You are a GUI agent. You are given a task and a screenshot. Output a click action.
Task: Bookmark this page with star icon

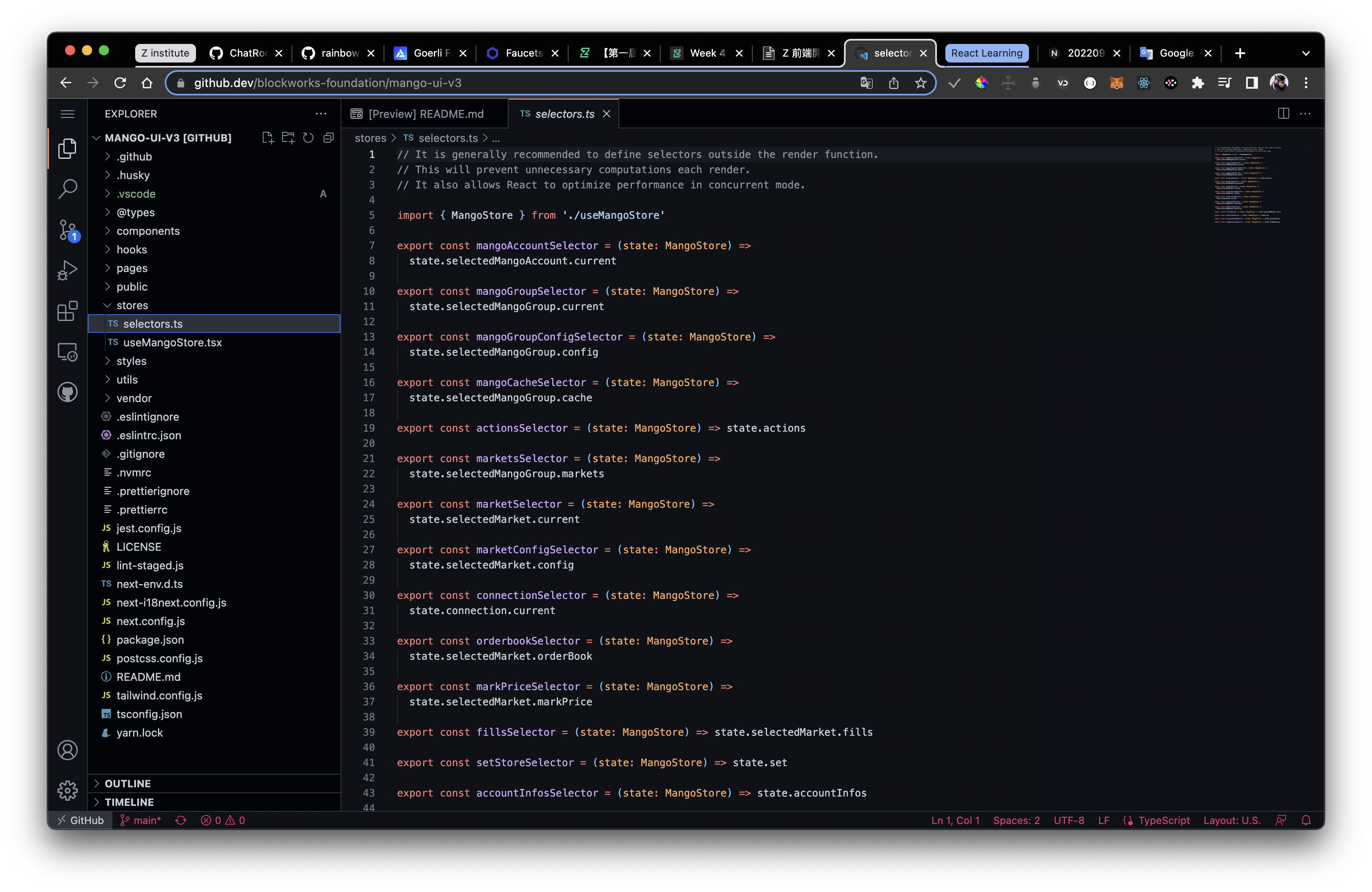(x=920, y=83)
